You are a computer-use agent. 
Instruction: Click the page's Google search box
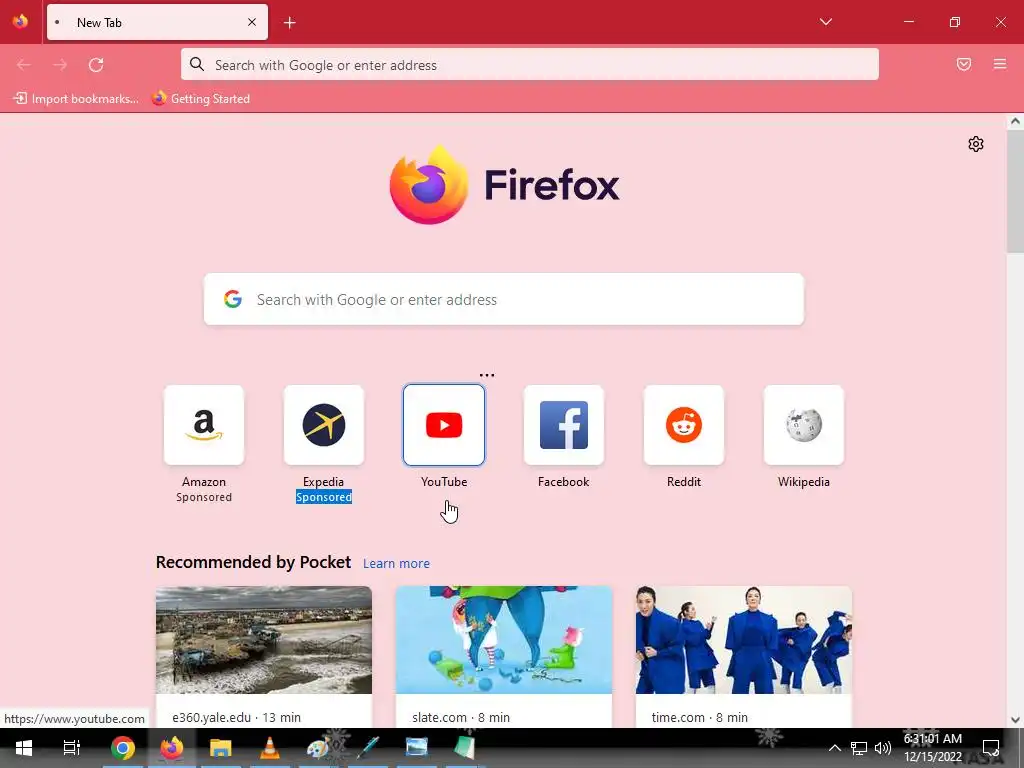click(x=504, y=299)
